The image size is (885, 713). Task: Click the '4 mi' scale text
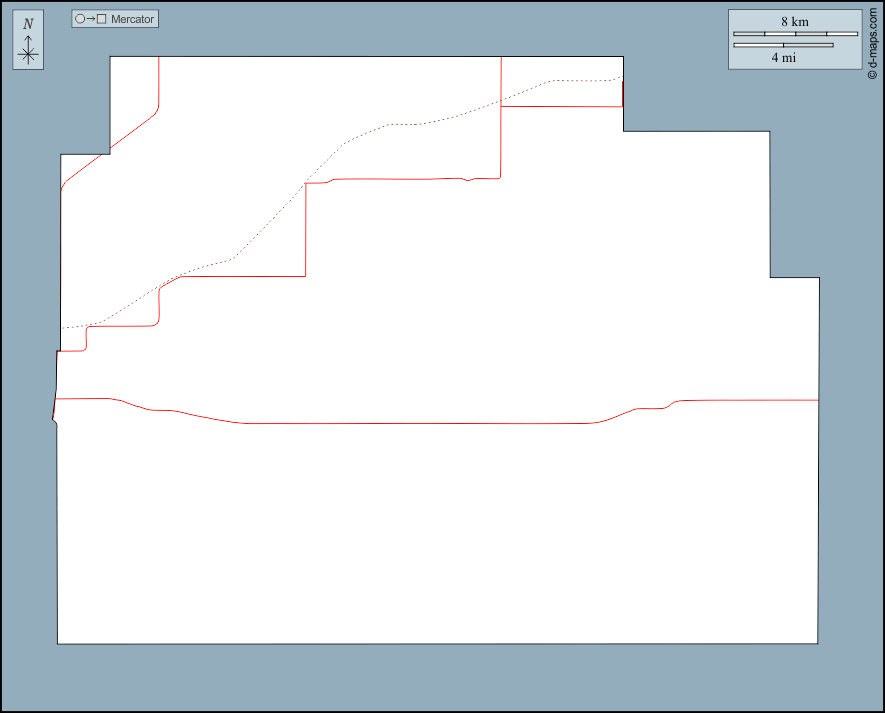click(x=783, y=57)
